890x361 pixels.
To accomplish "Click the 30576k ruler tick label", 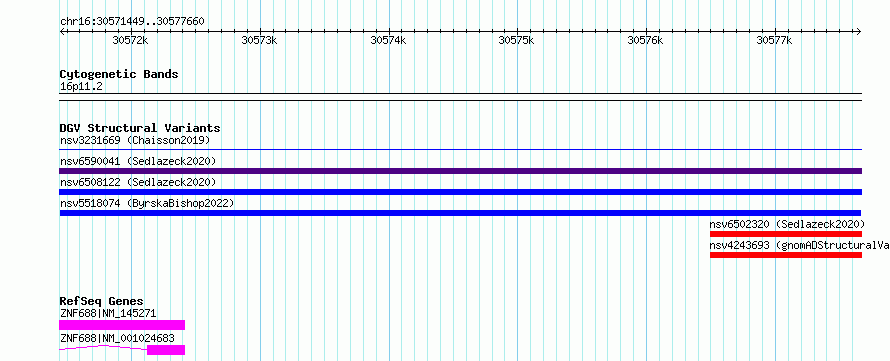I will [645, 40].
